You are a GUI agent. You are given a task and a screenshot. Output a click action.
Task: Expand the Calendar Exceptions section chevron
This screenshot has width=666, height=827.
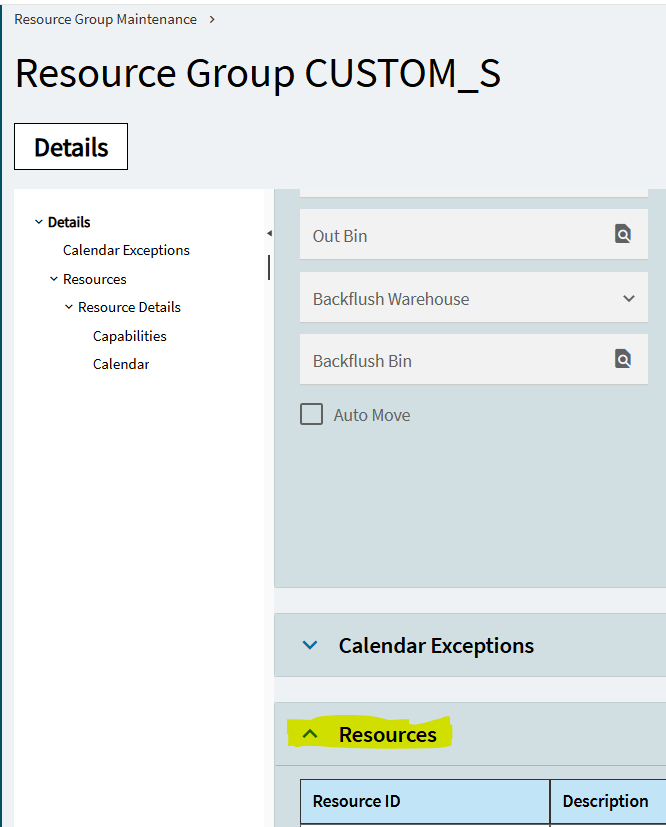(310, 646)
